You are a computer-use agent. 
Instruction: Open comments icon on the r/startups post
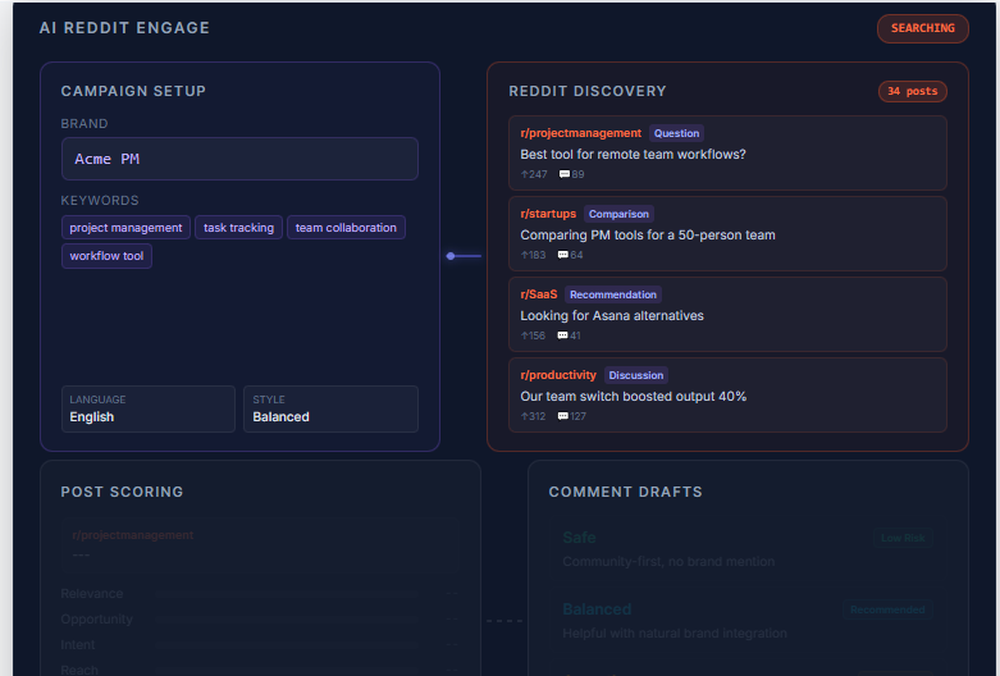(x=562, y=255)
